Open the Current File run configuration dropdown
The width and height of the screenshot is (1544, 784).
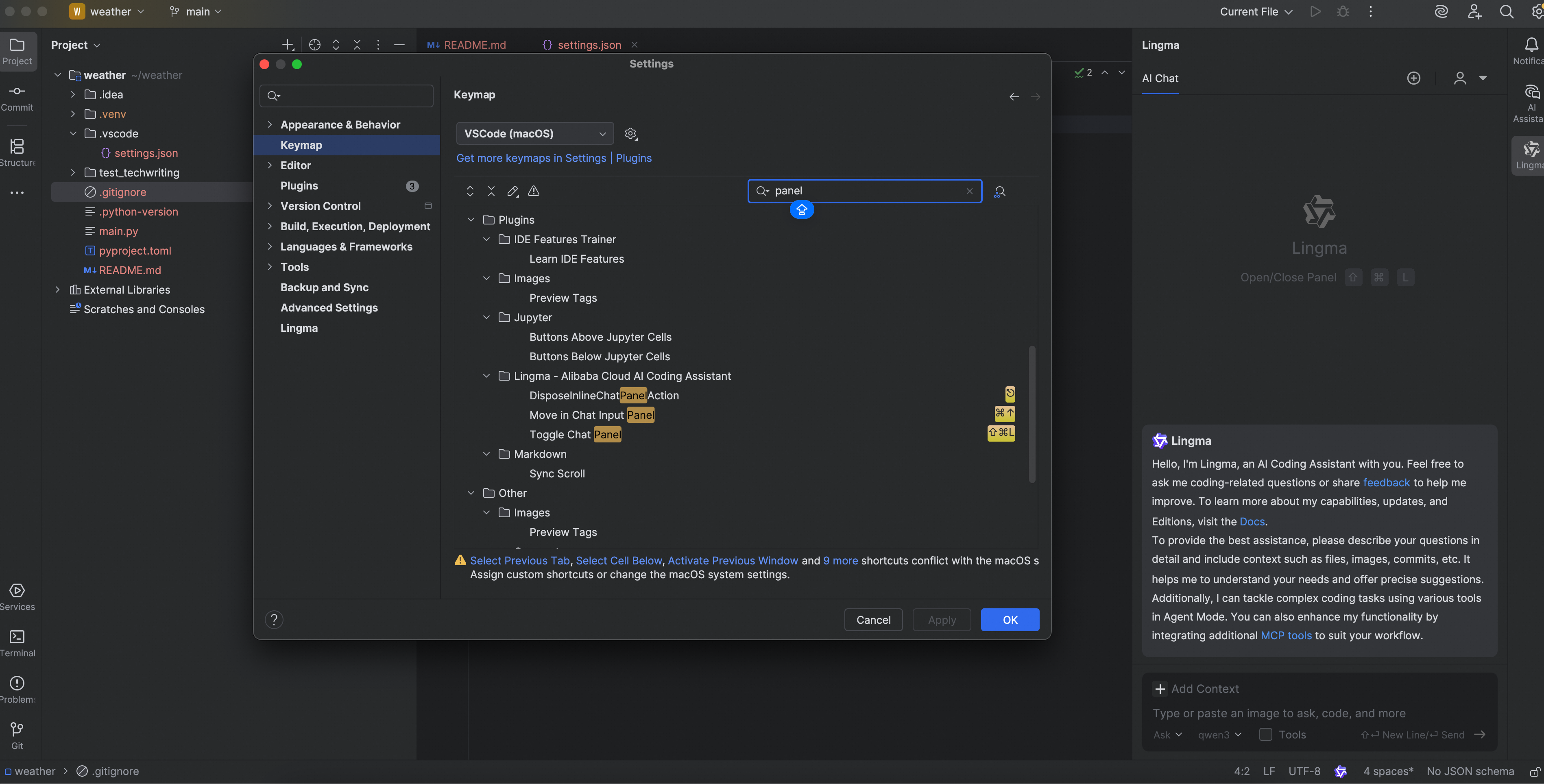pos(1256,12)
